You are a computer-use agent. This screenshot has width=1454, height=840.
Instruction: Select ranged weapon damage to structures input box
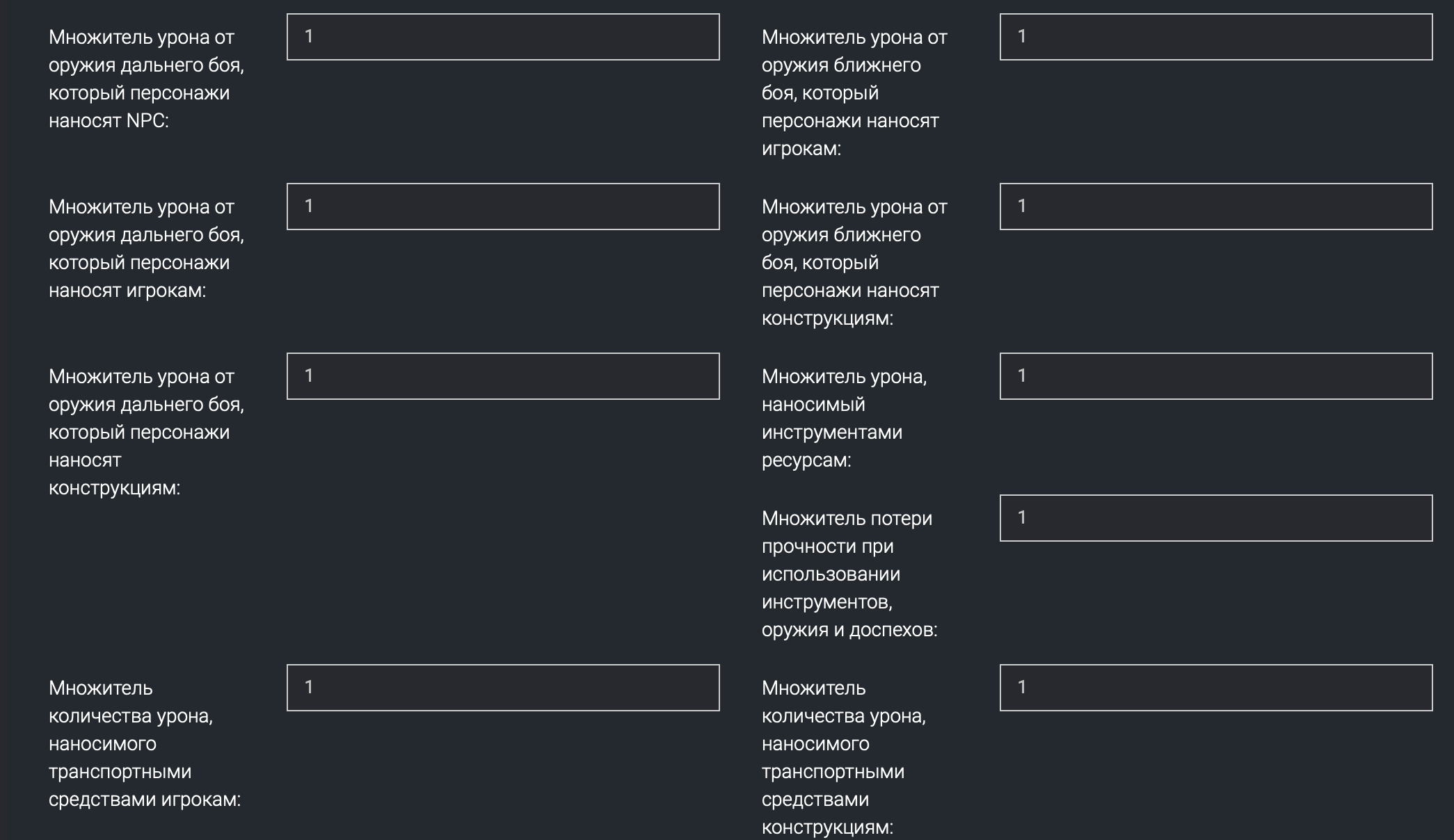click(502, 376)
